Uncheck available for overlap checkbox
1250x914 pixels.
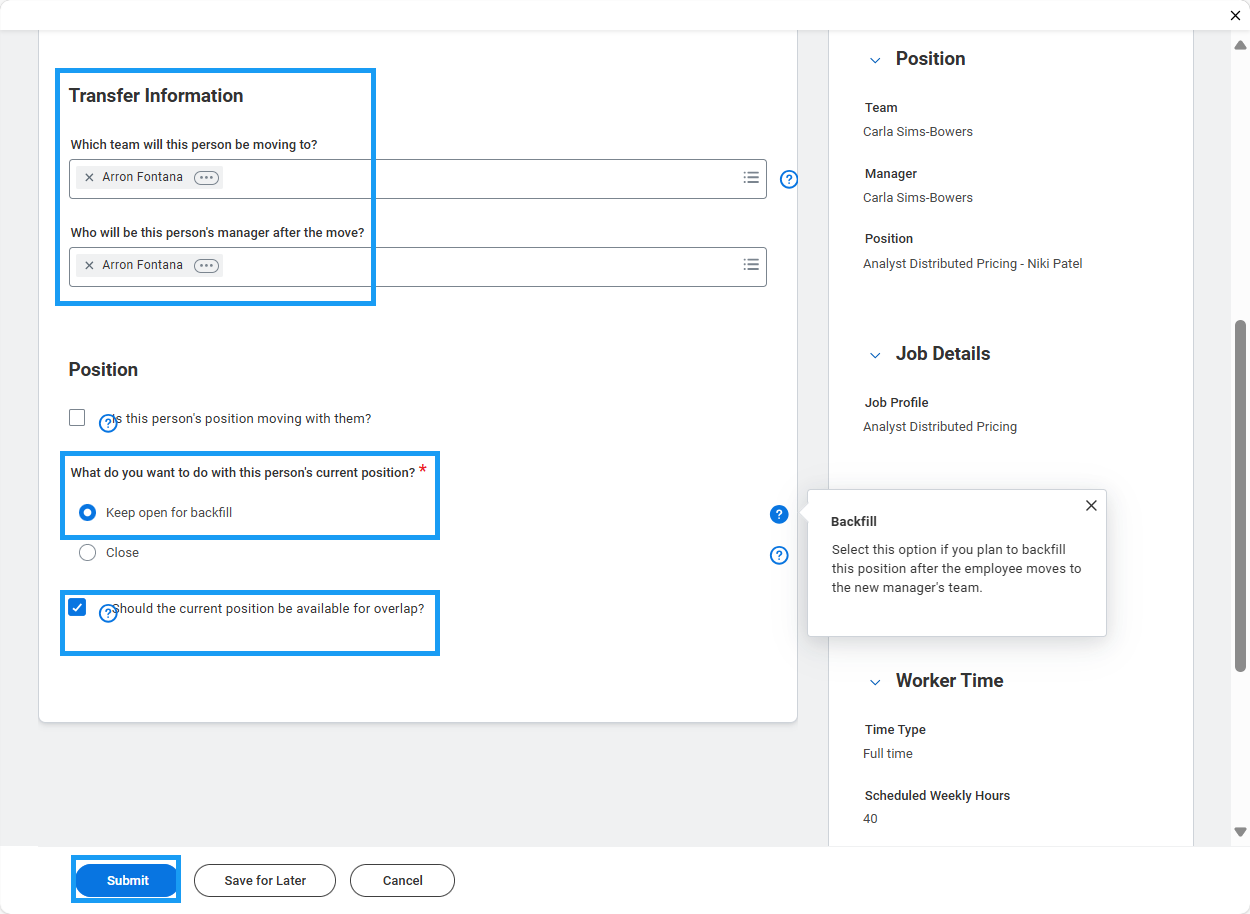point(77,607)
